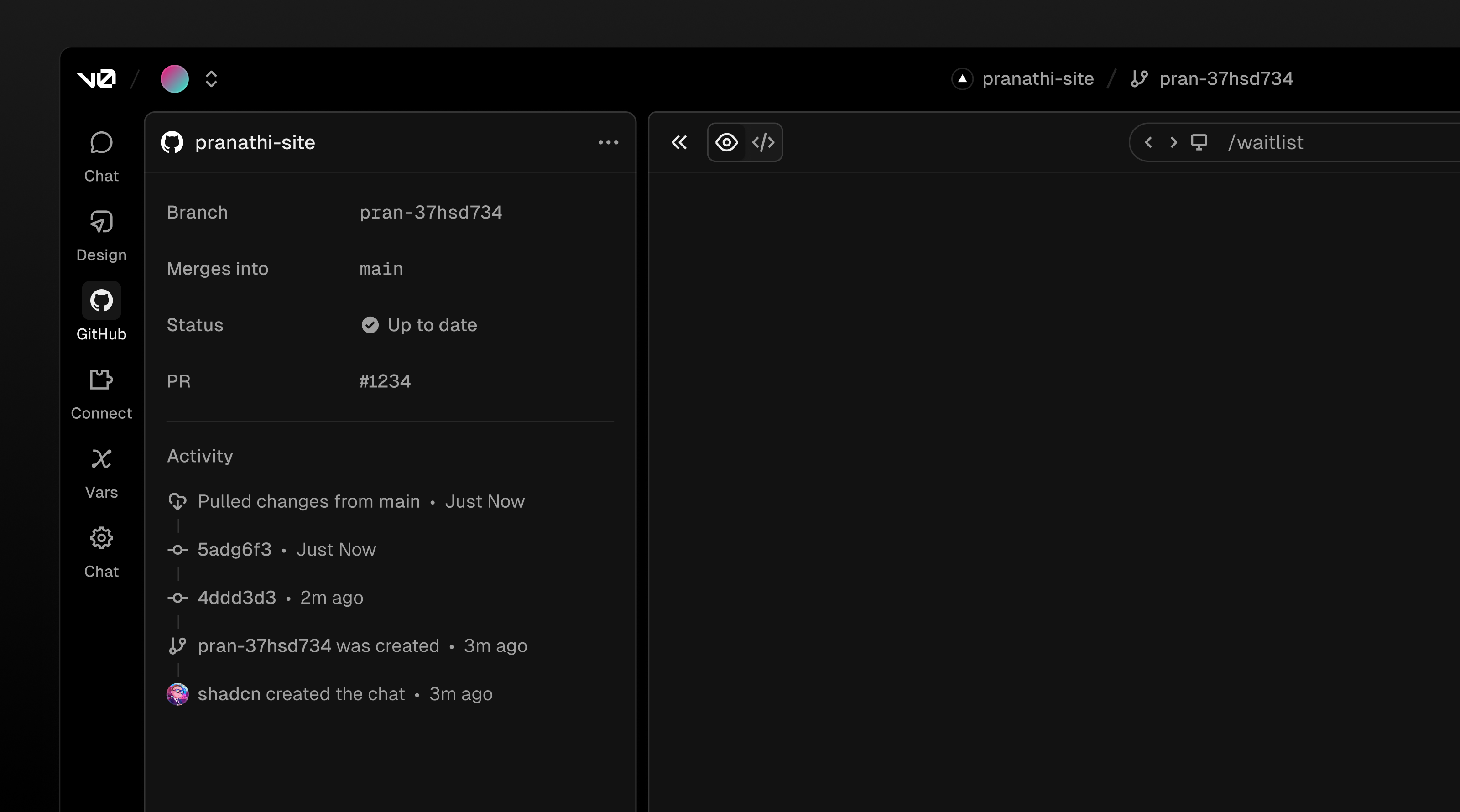Switch to the Design sidebar section
Viewport: 1460px width, 812px height.
(x=101, y=234)
